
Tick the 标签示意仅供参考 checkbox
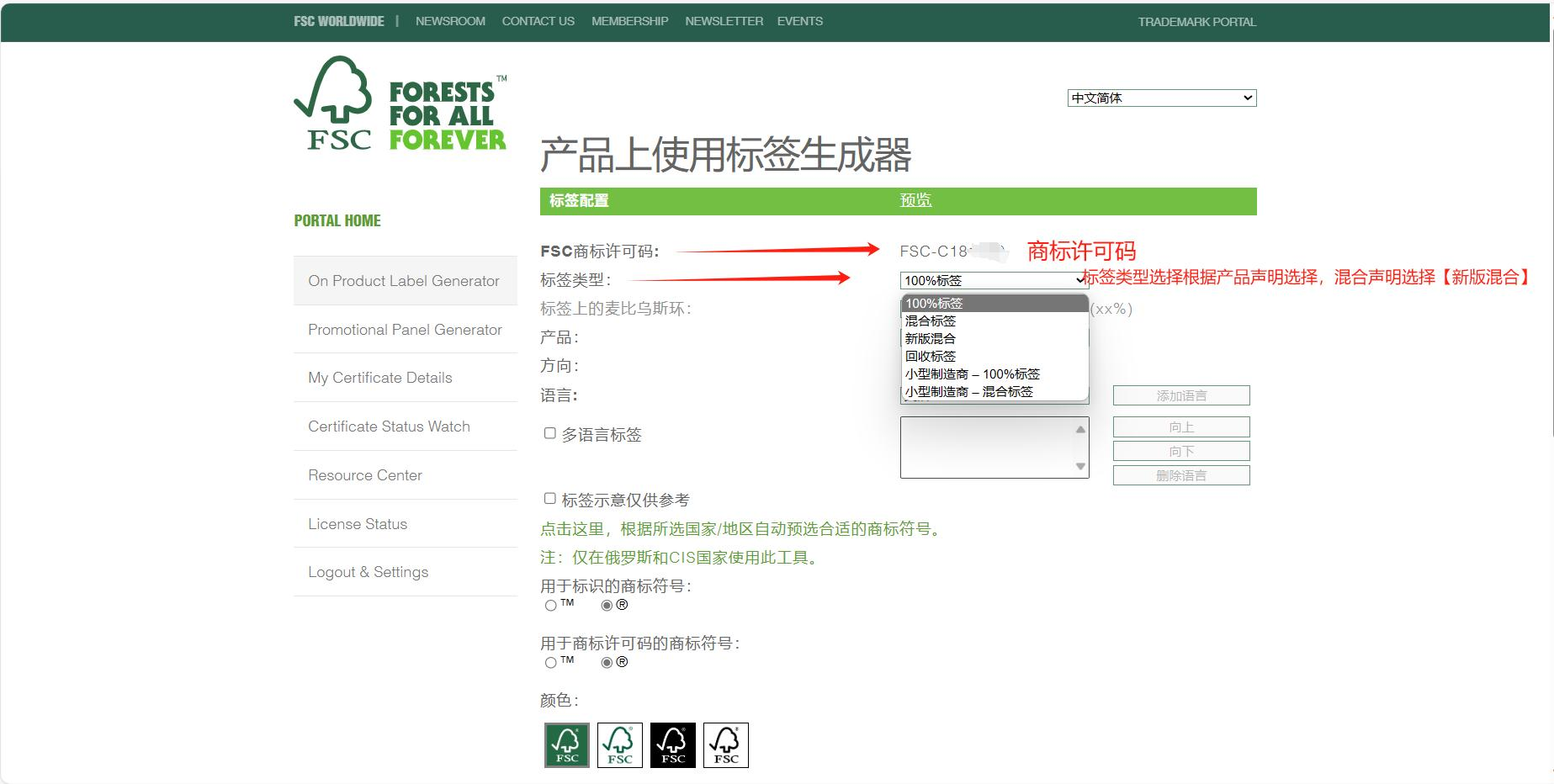point(550,499)
